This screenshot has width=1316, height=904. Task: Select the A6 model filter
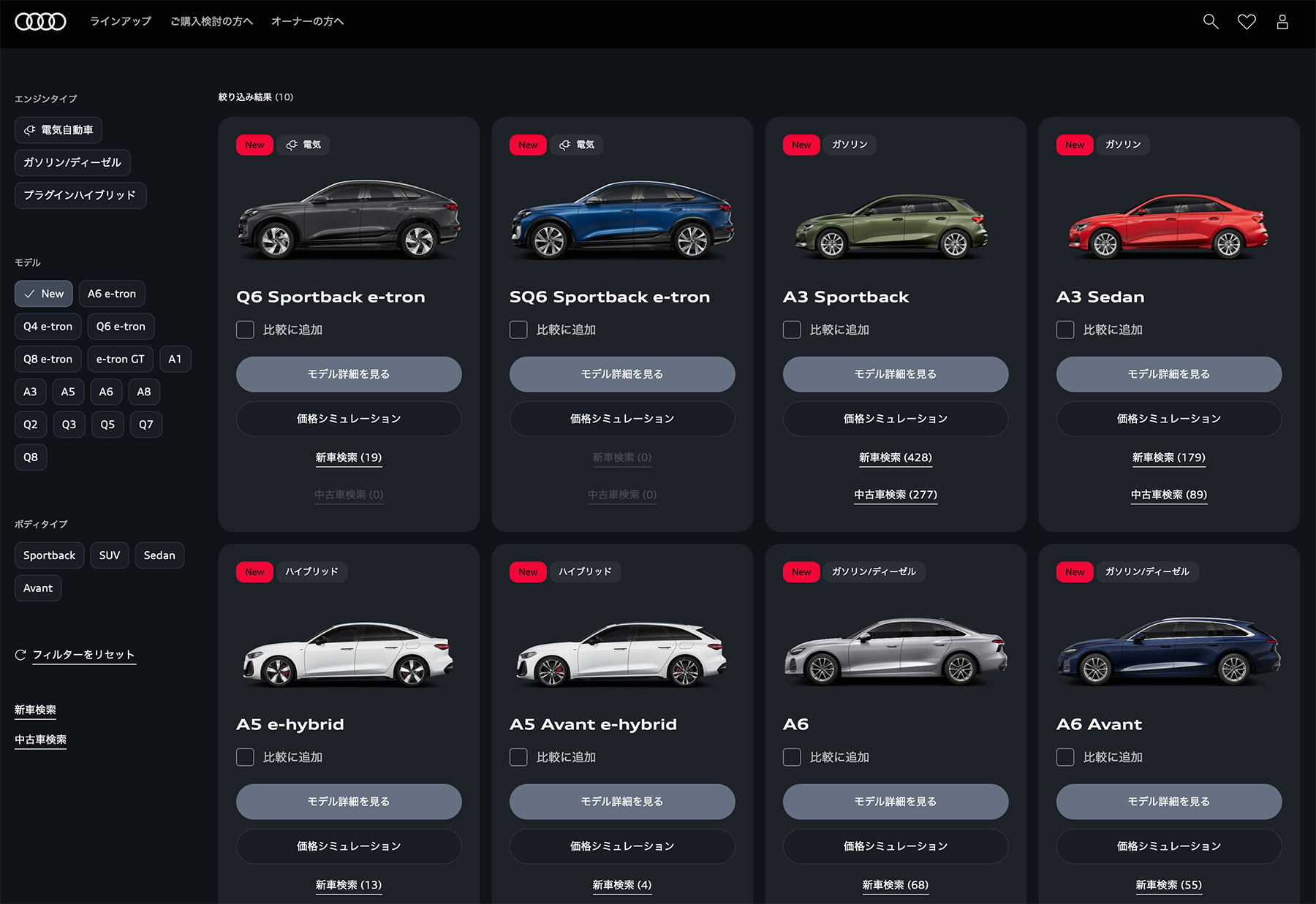click(x=106, y=392)
